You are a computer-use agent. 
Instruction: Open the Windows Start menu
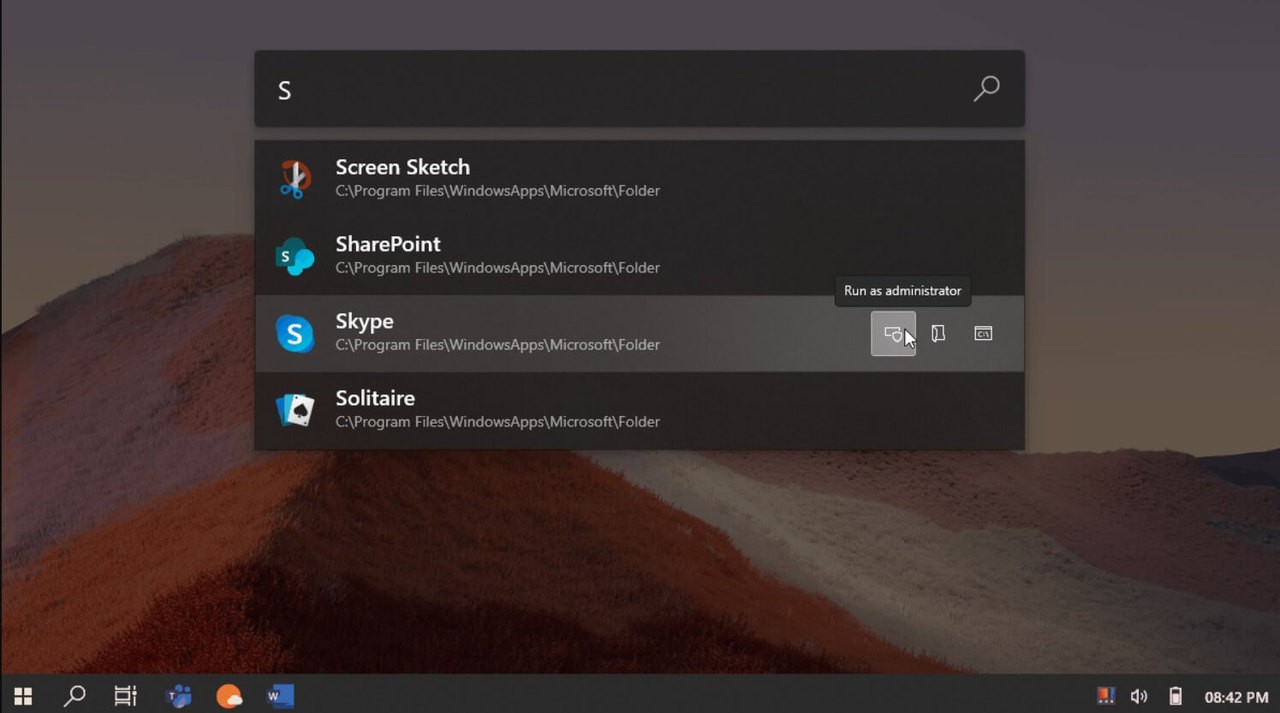23,696
